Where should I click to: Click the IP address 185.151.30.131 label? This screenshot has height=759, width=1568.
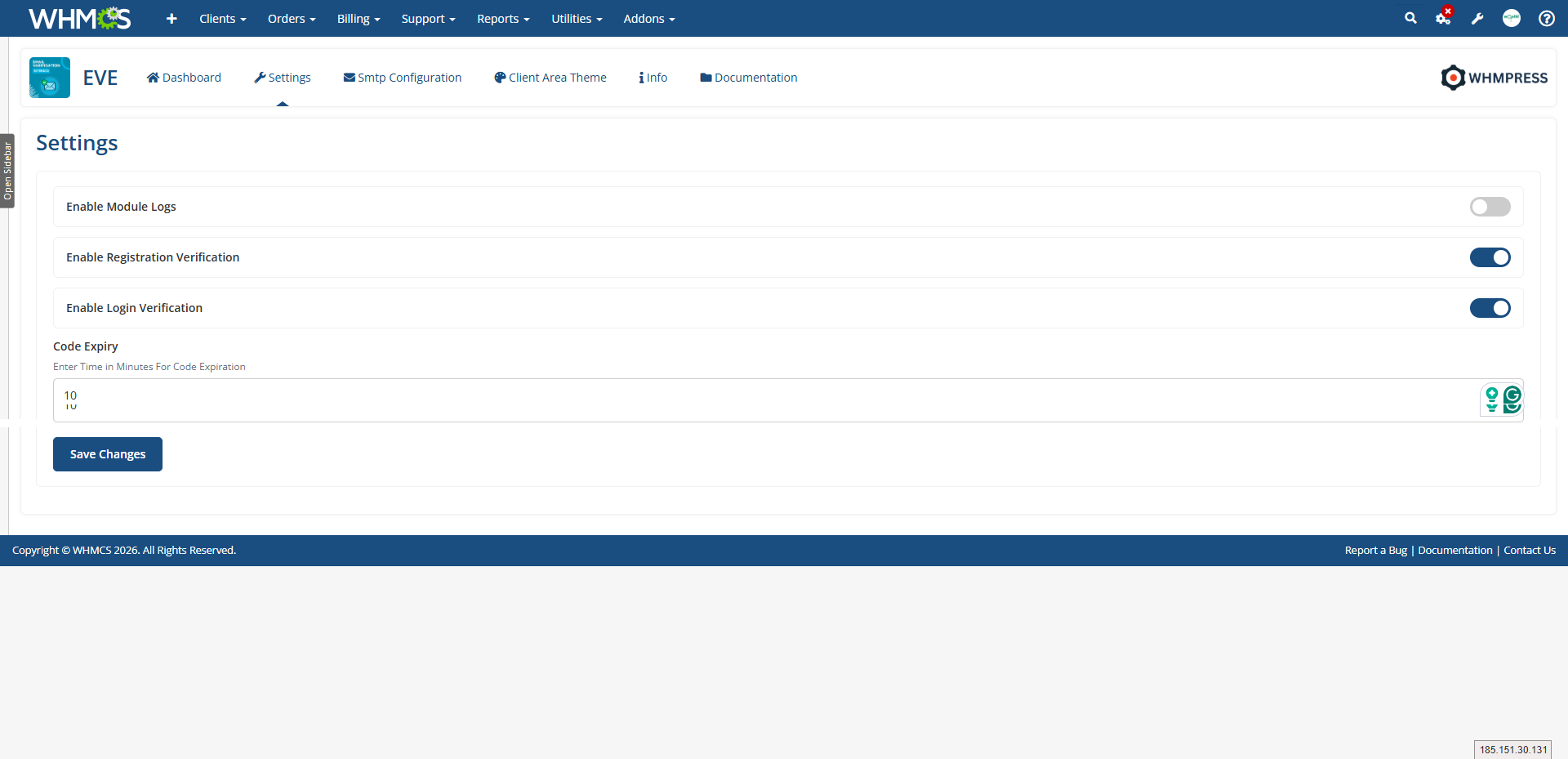tap(1513, 750)
